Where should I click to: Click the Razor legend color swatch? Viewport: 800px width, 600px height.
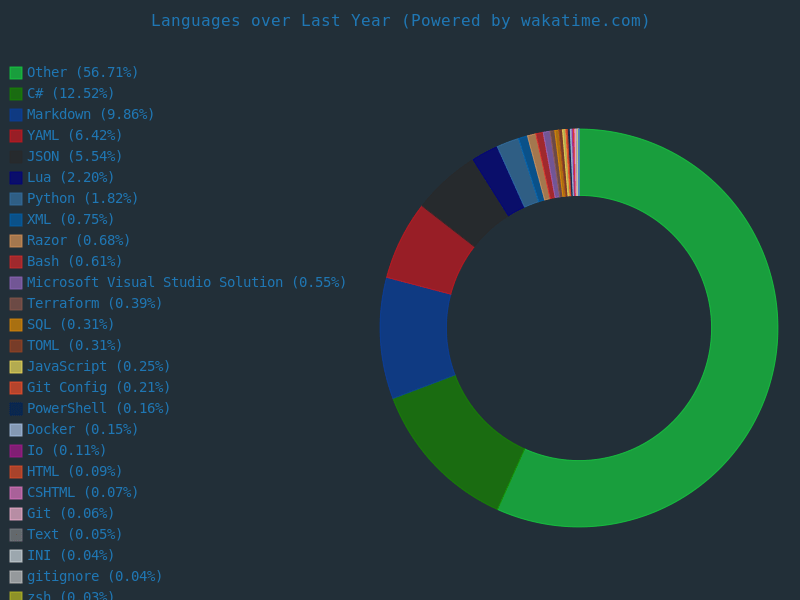pyautogui.click(x=16, y=241)
